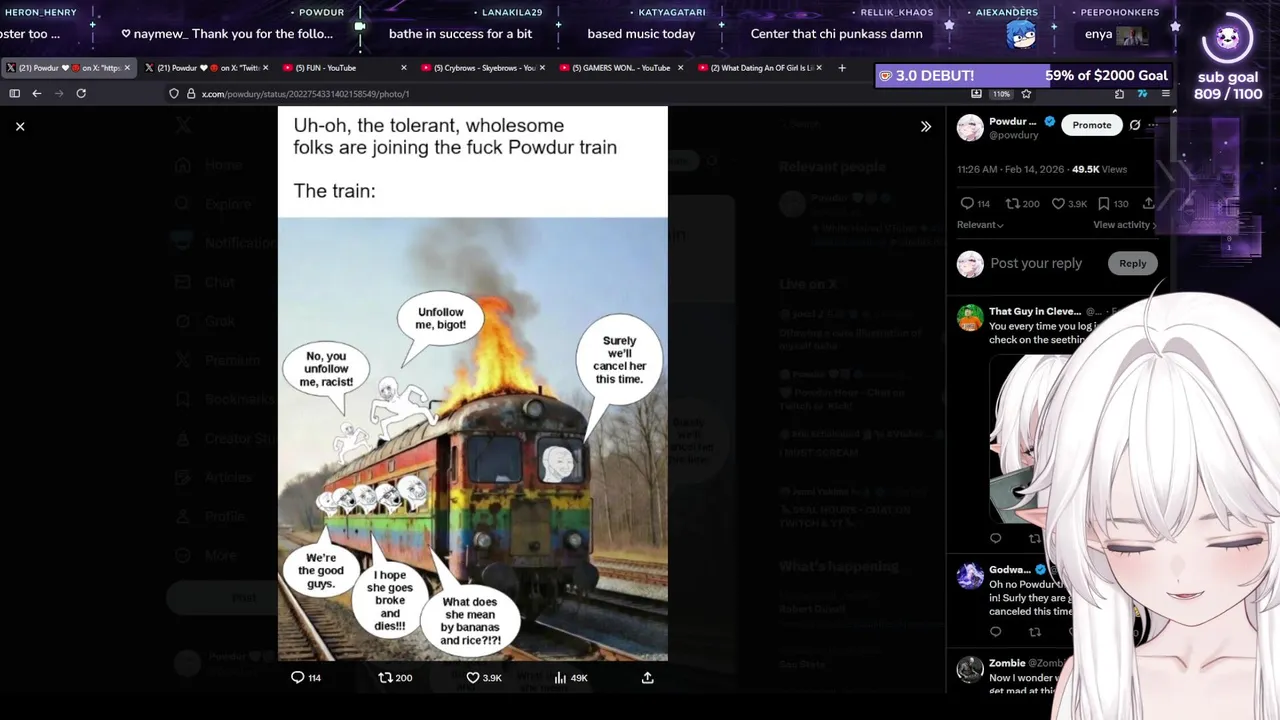Click the Post your reply field
1280x720 pixels.
point(1036,263)
